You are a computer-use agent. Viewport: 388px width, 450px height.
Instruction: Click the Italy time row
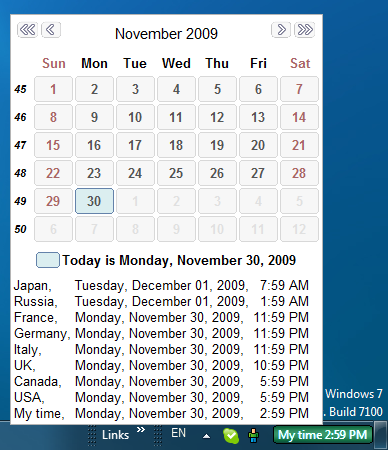(161, 349)
